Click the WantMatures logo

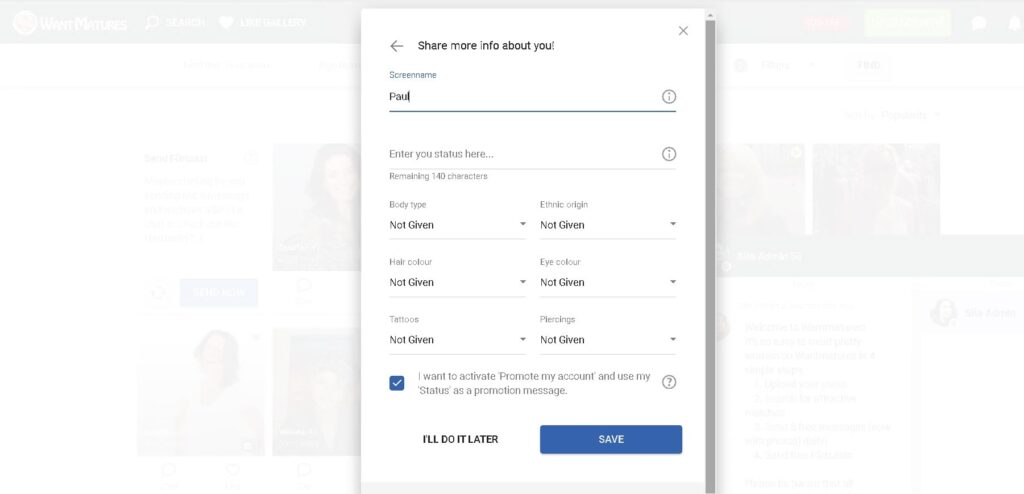tap(69, 23)
